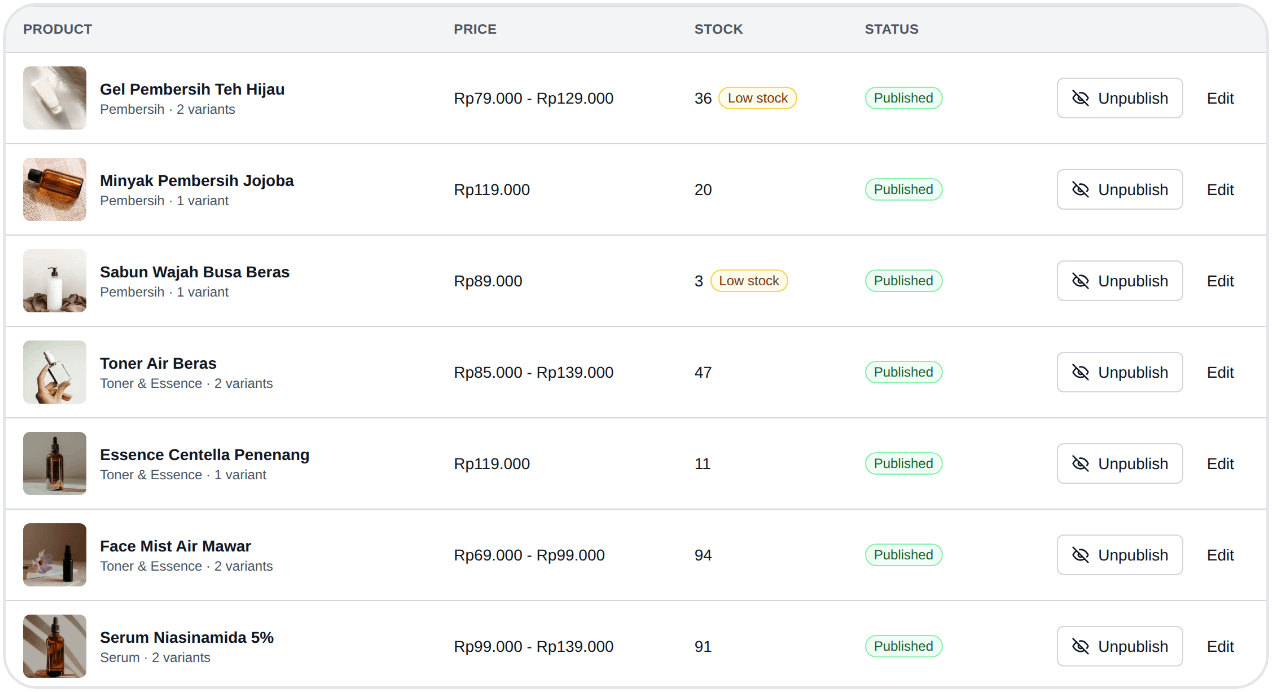Edit Minyak Pembersih Jojoba
The height and width of the screenshot is (692, 1272).
point(1220,189)
